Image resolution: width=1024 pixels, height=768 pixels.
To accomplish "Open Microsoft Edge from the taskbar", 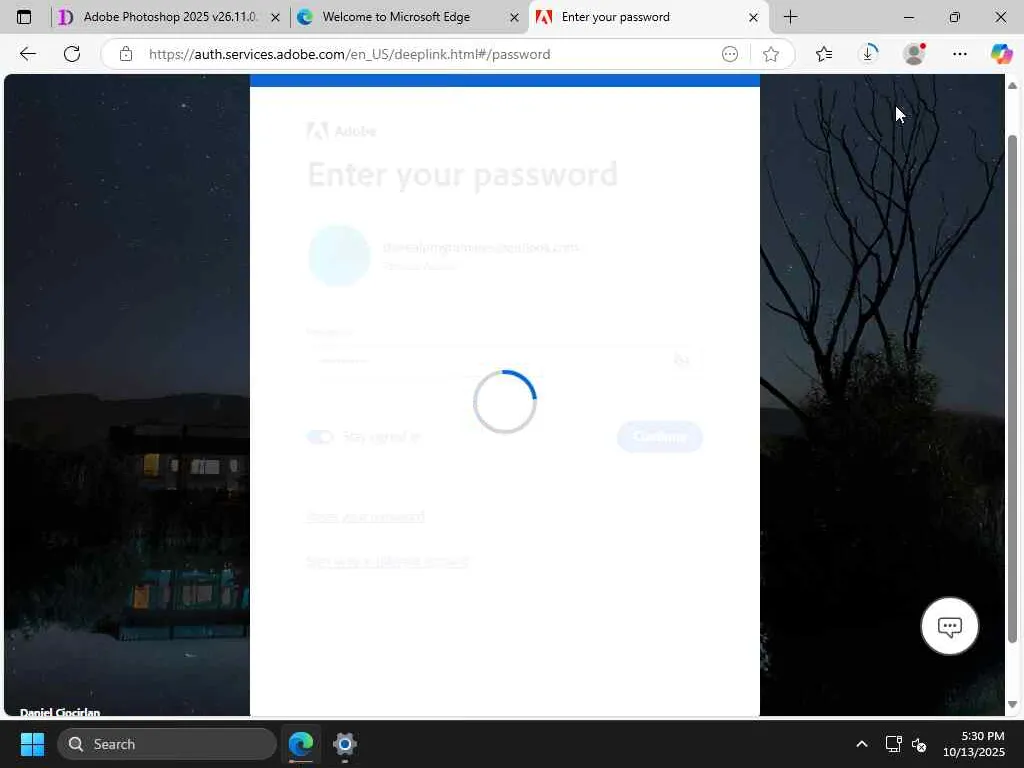I will coord(301,744).
